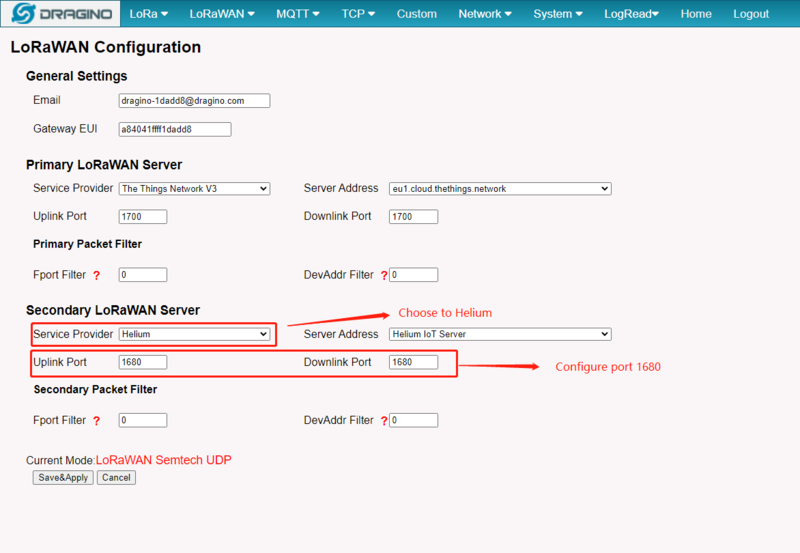800x553 pixels.
Task: Click the LoRaWAN Configuration heading
Action: point(106,47)
